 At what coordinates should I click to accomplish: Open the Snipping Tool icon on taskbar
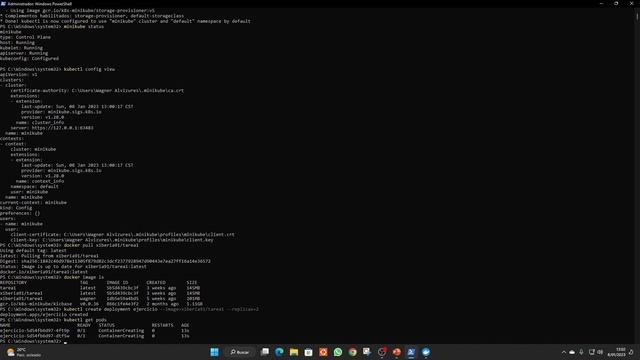pyautogui.click(x=367, y=352)
